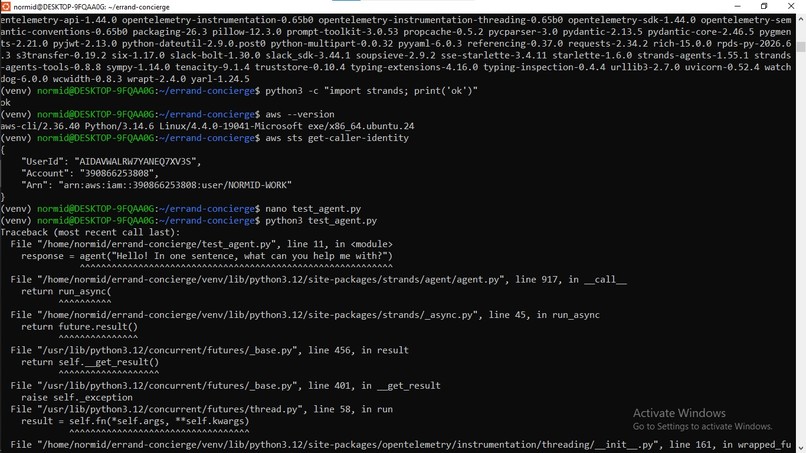
Task: Close the errand-concierge terminal window
Action: tap(791, 6)
